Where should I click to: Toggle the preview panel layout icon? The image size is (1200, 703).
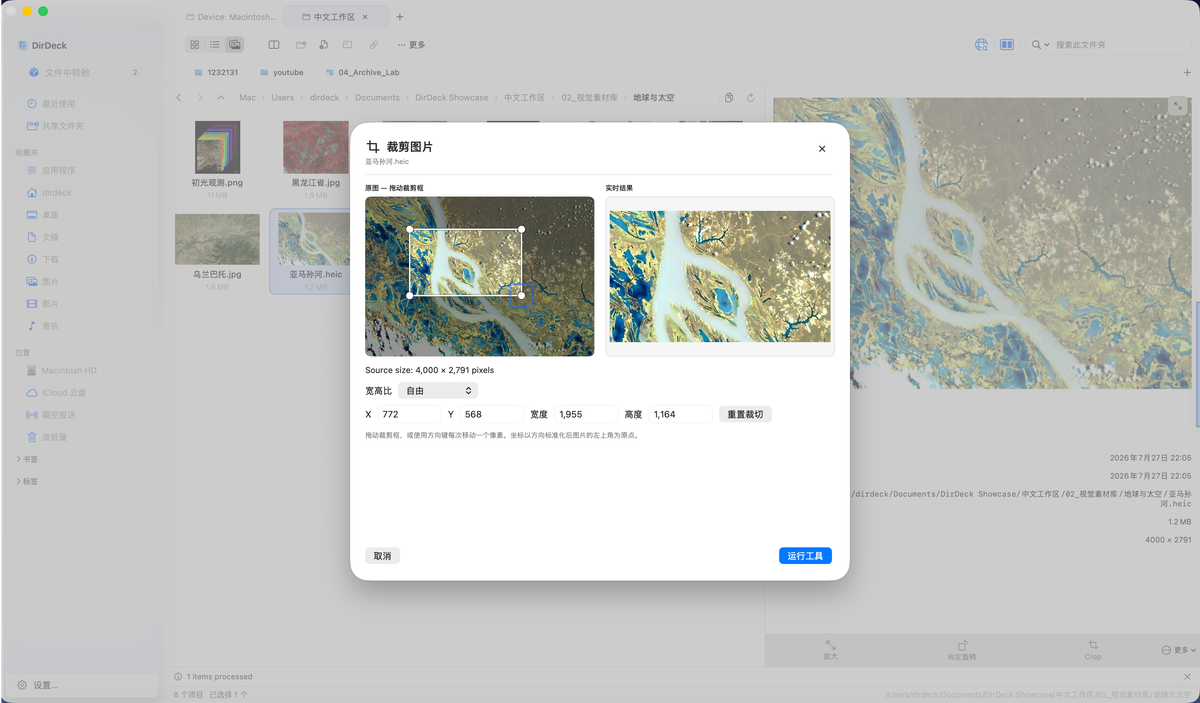point(1007,45)
